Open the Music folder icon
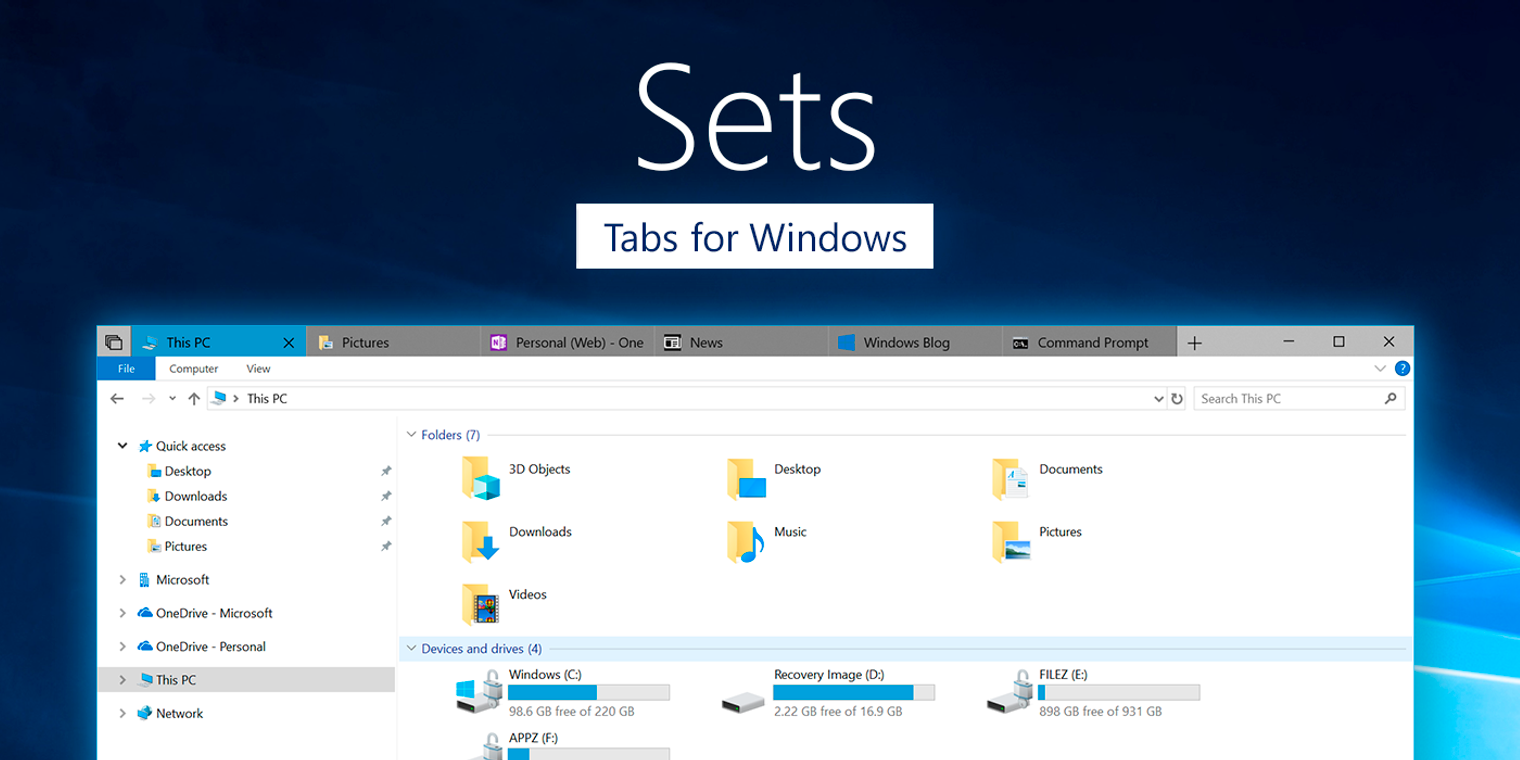 click(x=746, y=541)
